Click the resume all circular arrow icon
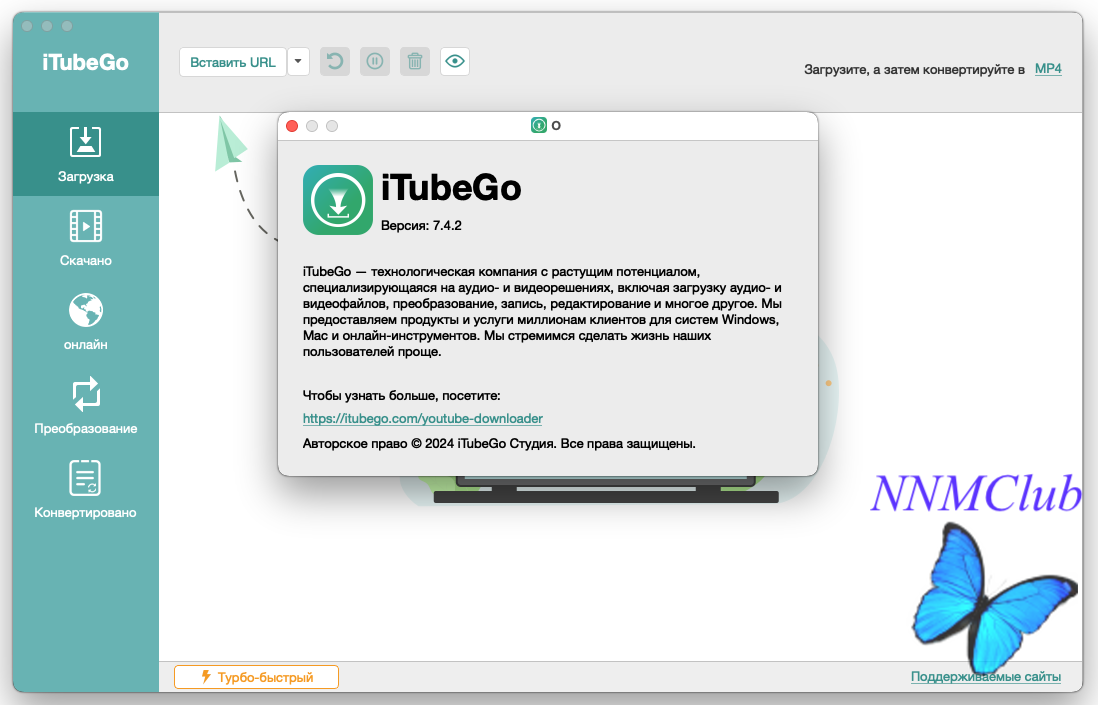This screenshot has height=705, width=1098. coord(335,62)
